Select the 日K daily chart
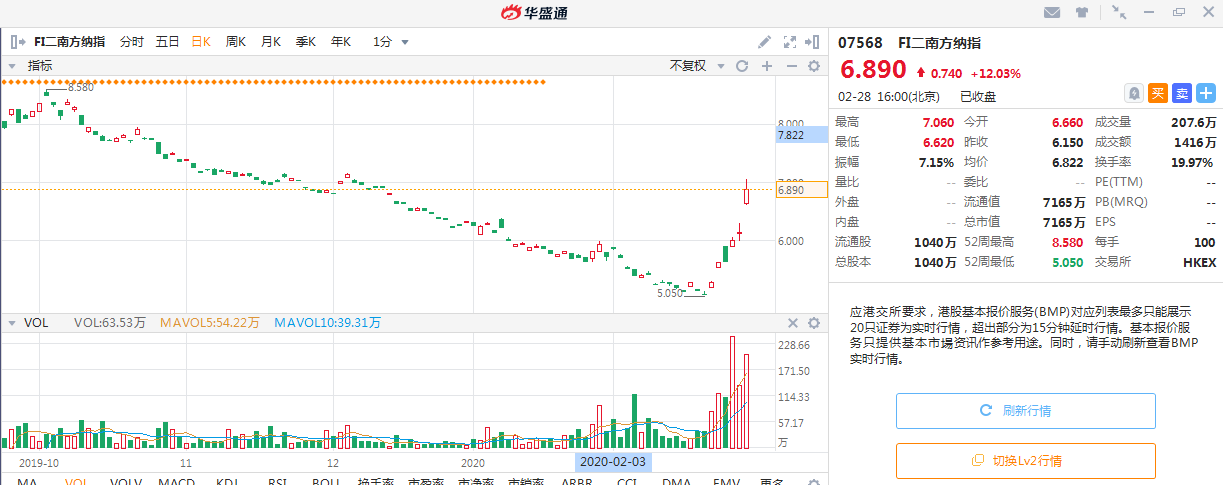1223x485 pixels. tap(201, 42)
